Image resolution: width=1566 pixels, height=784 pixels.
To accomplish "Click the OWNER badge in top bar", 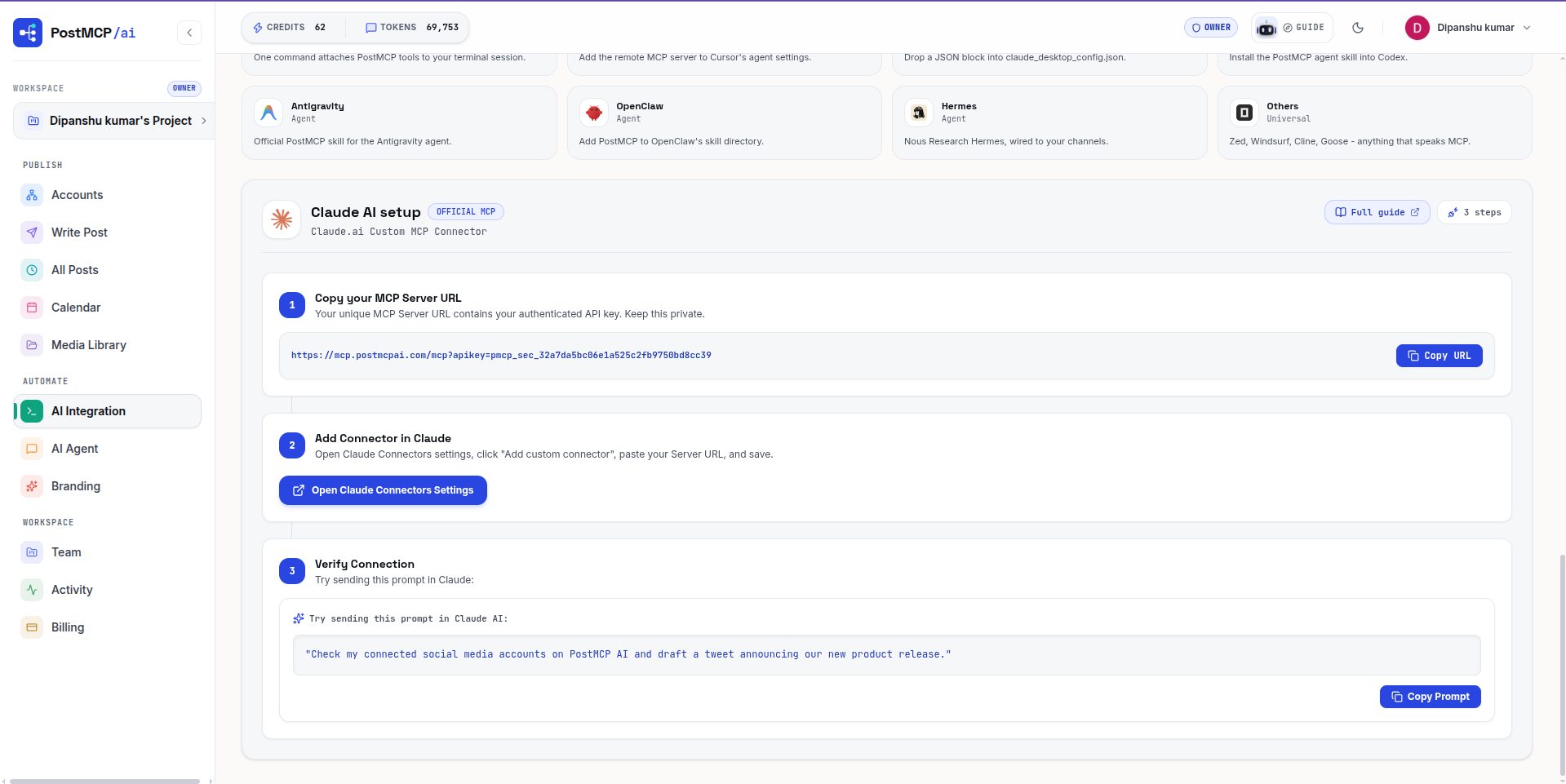I will (x=1211, y=28).
